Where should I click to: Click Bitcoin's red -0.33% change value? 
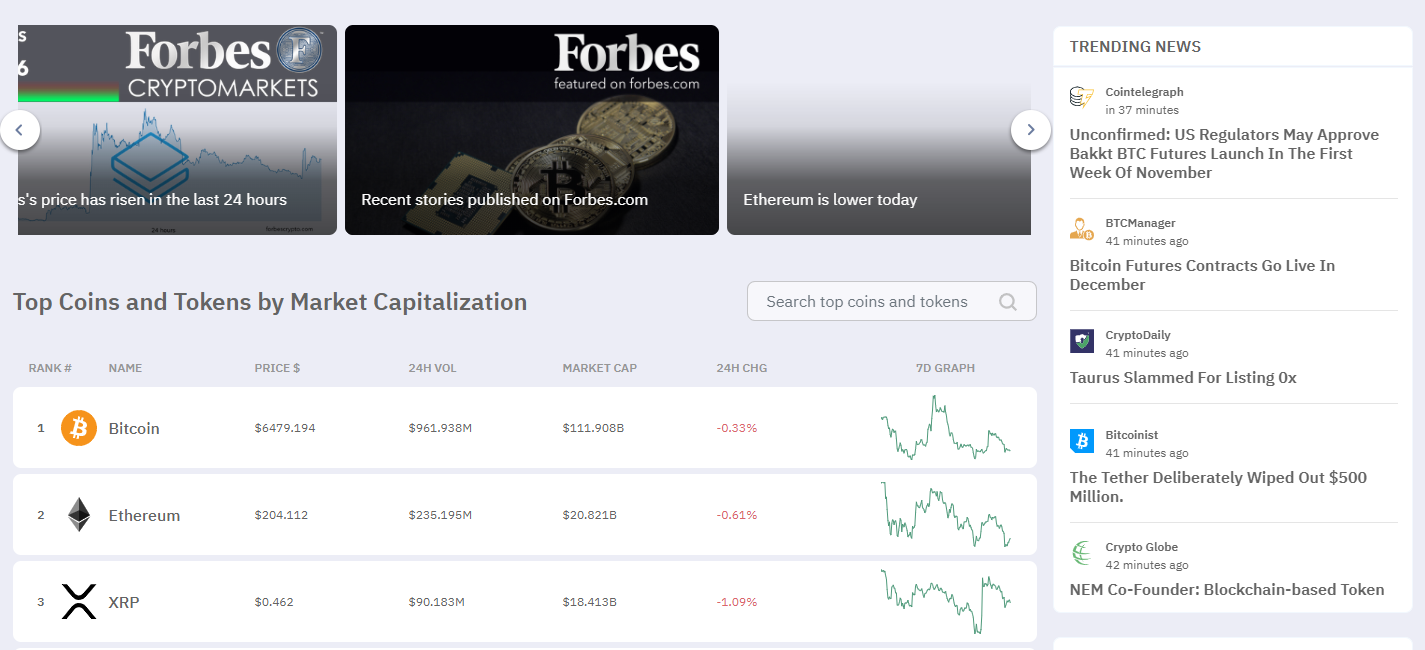(x=737, y=427)
